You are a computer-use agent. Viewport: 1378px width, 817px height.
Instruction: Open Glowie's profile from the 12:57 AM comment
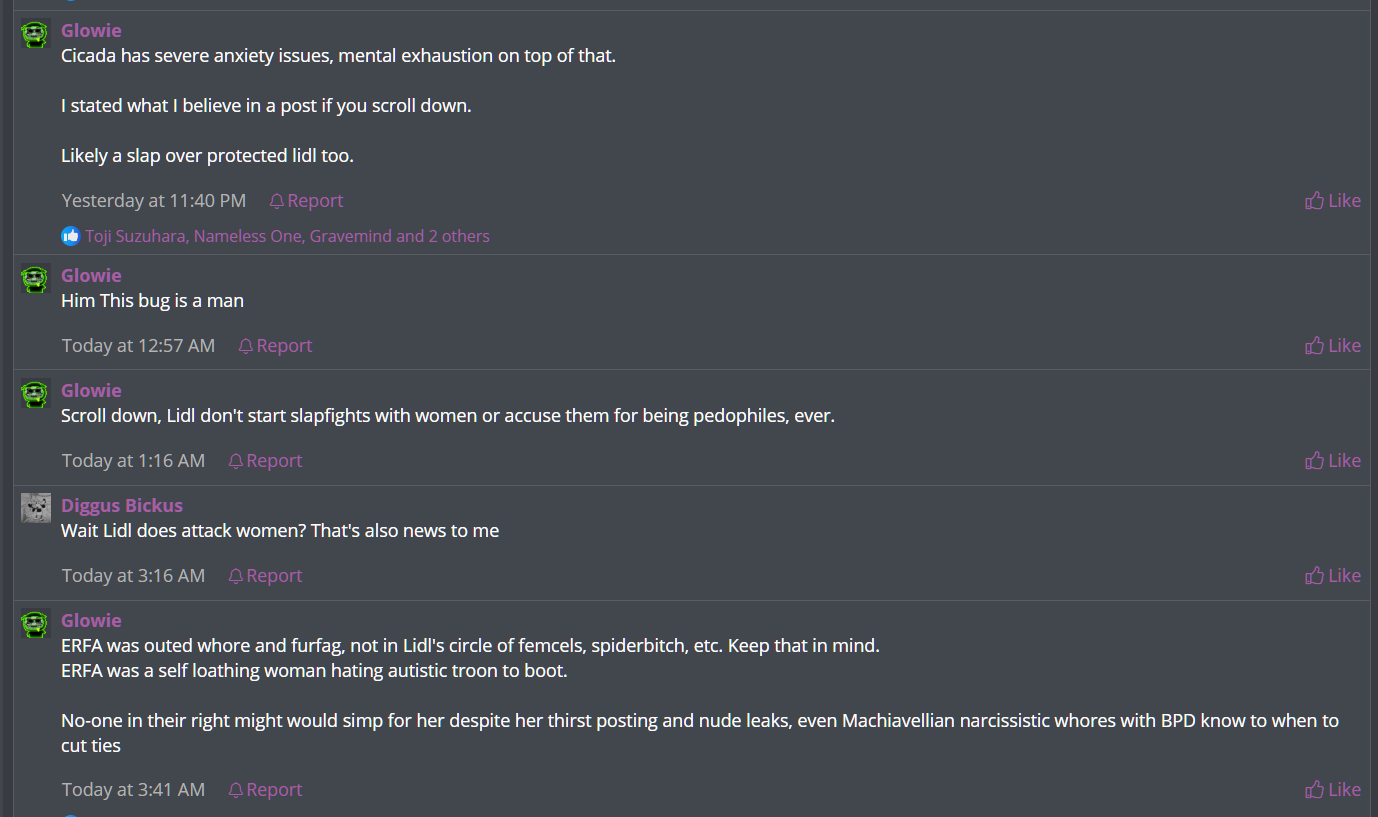click(91, 276)
